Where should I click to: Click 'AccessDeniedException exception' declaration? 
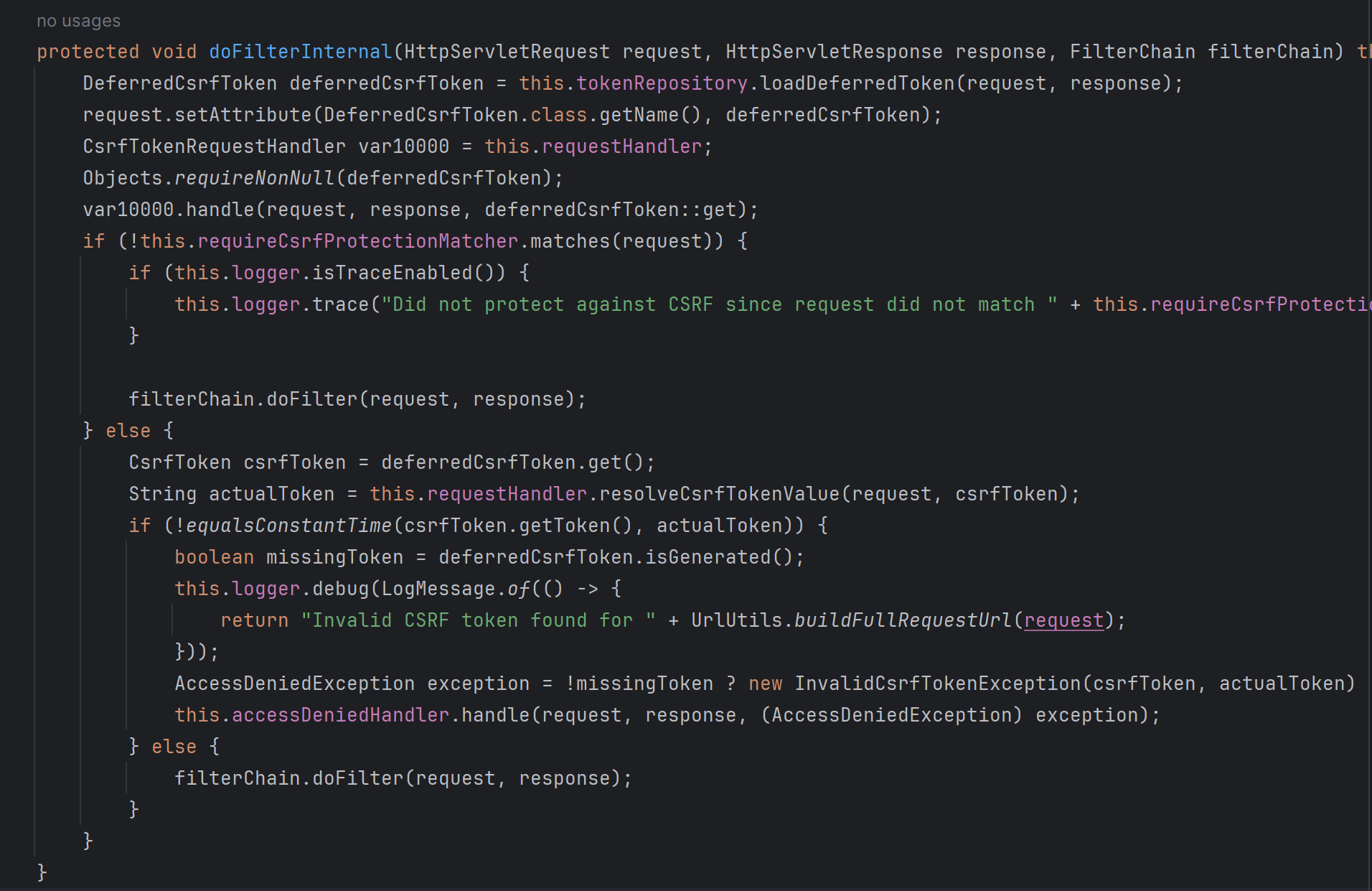(352, 684)
